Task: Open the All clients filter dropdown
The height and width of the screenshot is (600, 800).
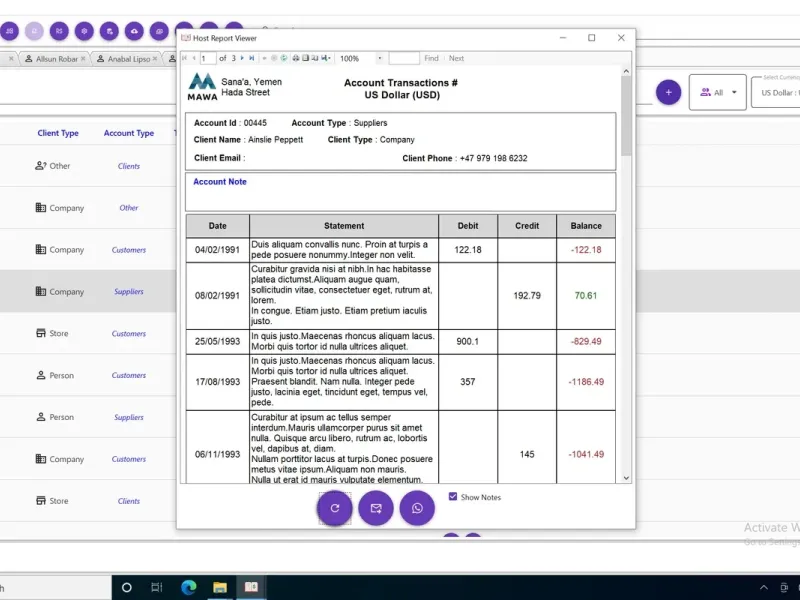Action: point(718,92)
